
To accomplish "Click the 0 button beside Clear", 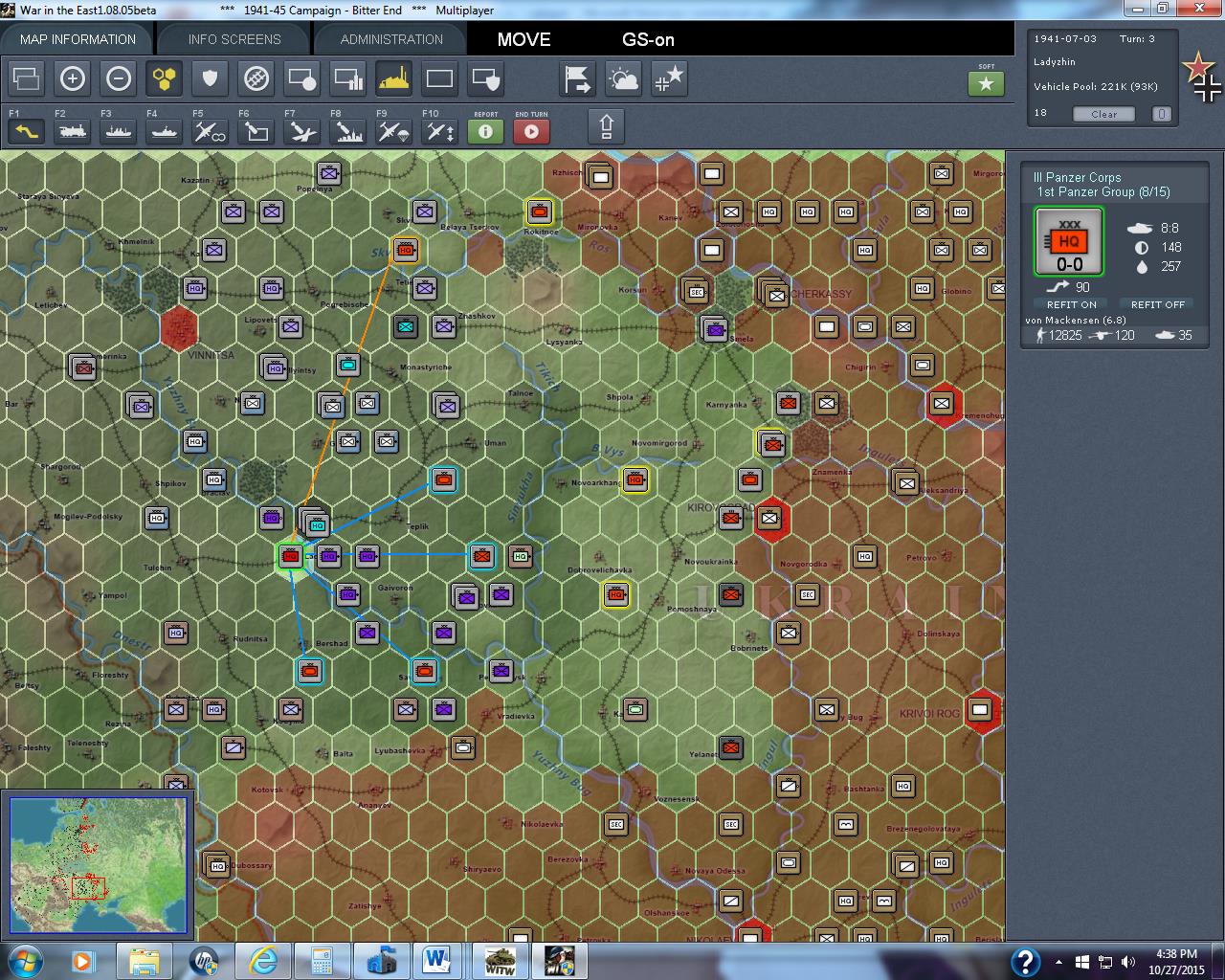I will coord(1161,114).
